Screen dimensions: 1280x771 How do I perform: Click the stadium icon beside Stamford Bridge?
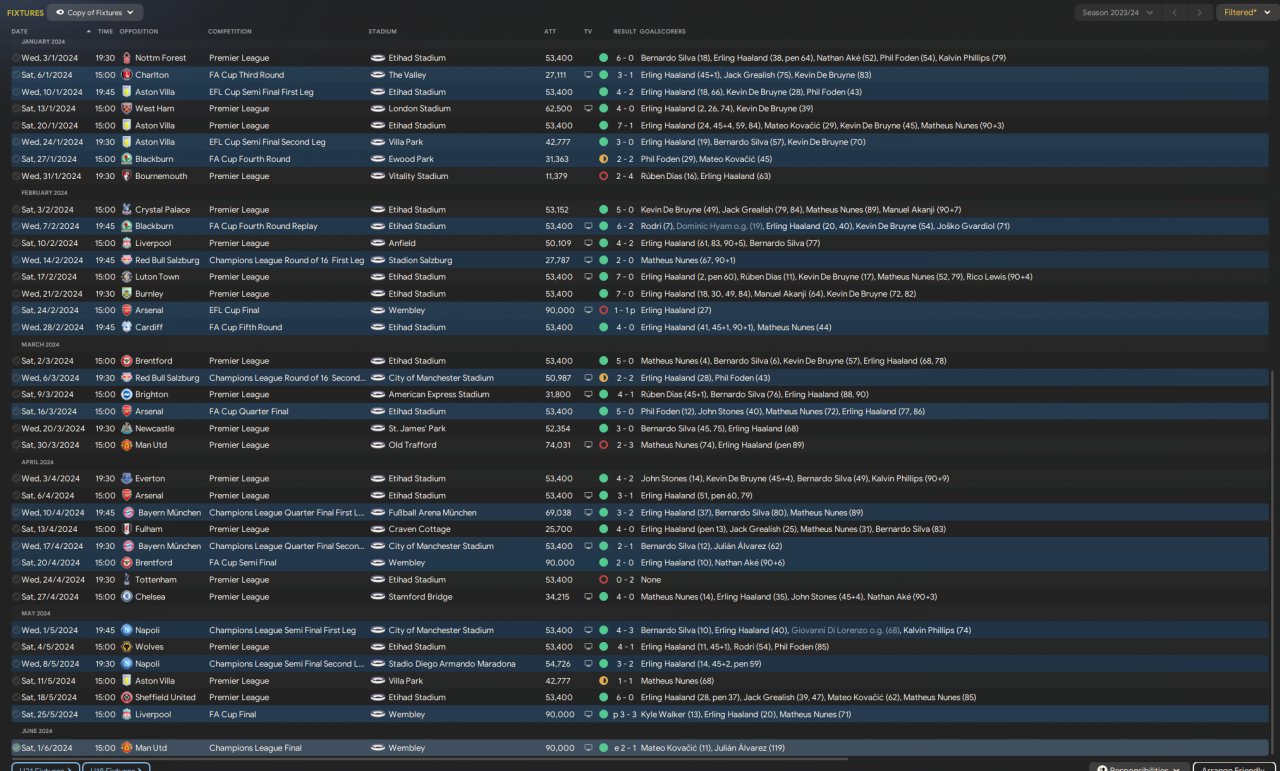point(377,597)
